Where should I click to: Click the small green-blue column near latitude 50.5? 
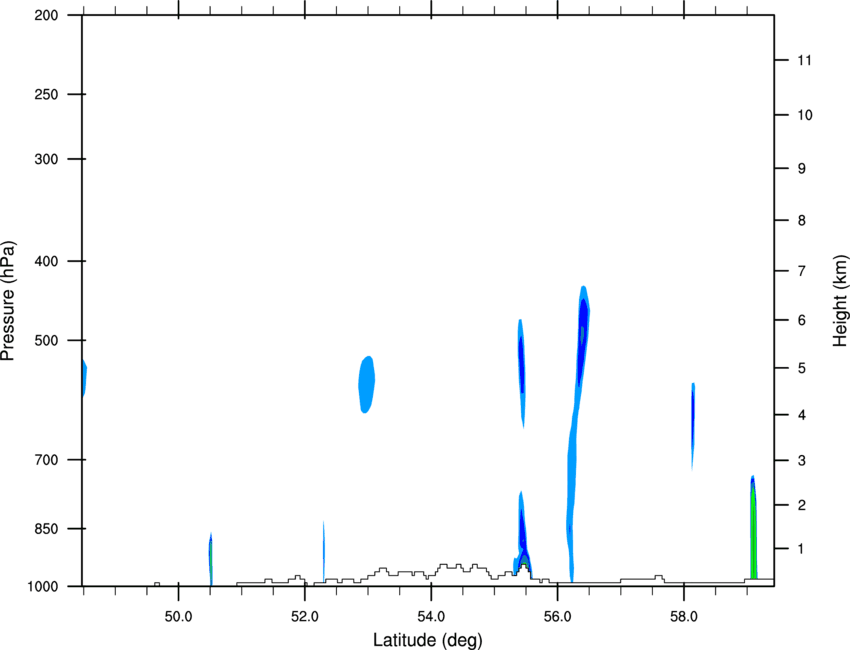click(x=210, y=559)
